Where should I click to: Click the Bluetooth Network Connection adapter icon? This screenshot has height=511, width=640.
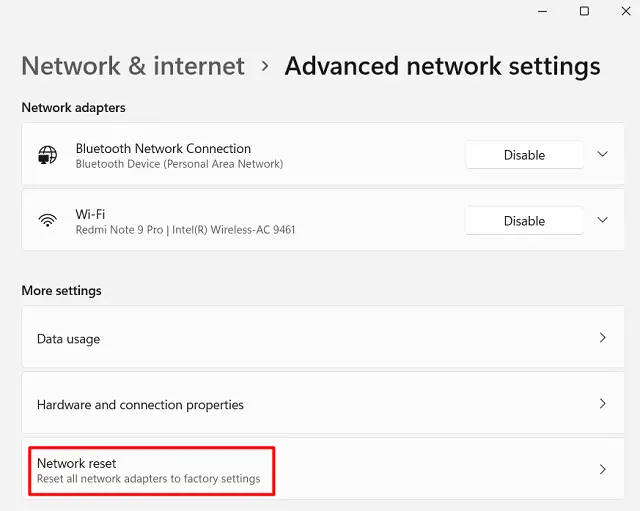click(x=47, y=155)
